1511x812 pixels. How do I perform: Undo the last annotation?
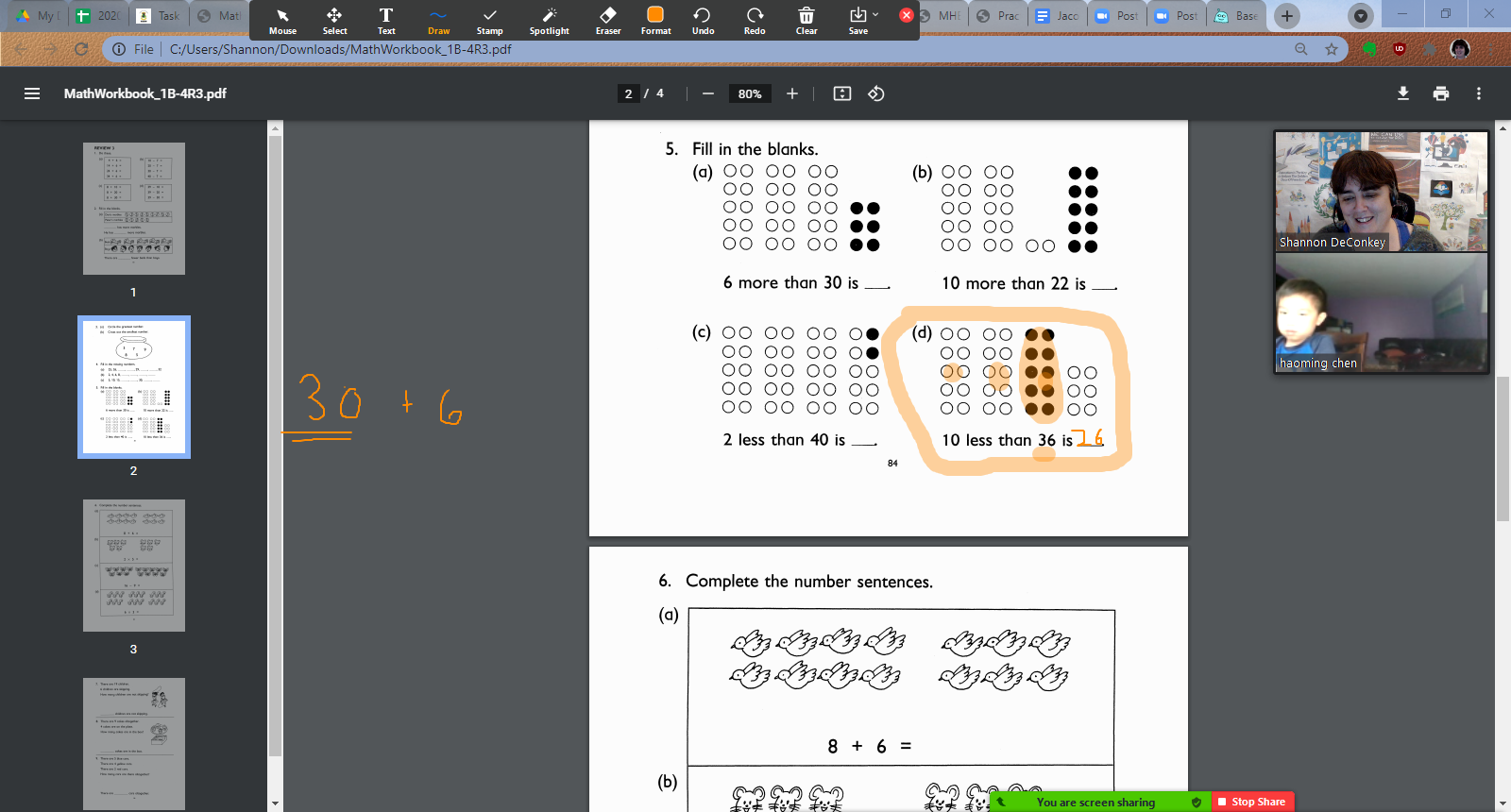coord(703,21)
